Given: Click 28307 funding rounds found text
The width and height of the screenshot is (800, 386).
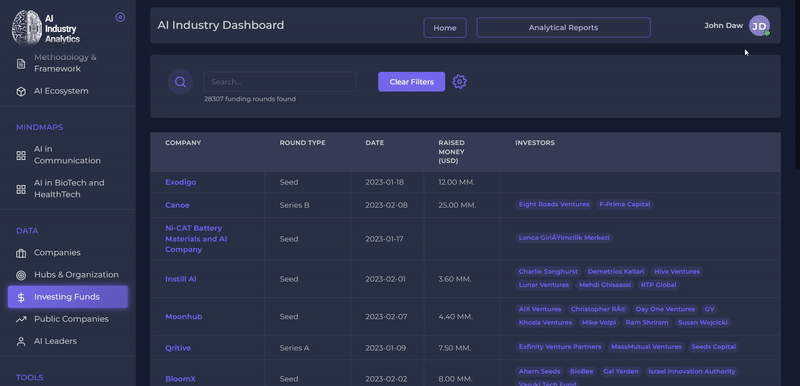Looking at the screenshot, I should tap(250, 99).
